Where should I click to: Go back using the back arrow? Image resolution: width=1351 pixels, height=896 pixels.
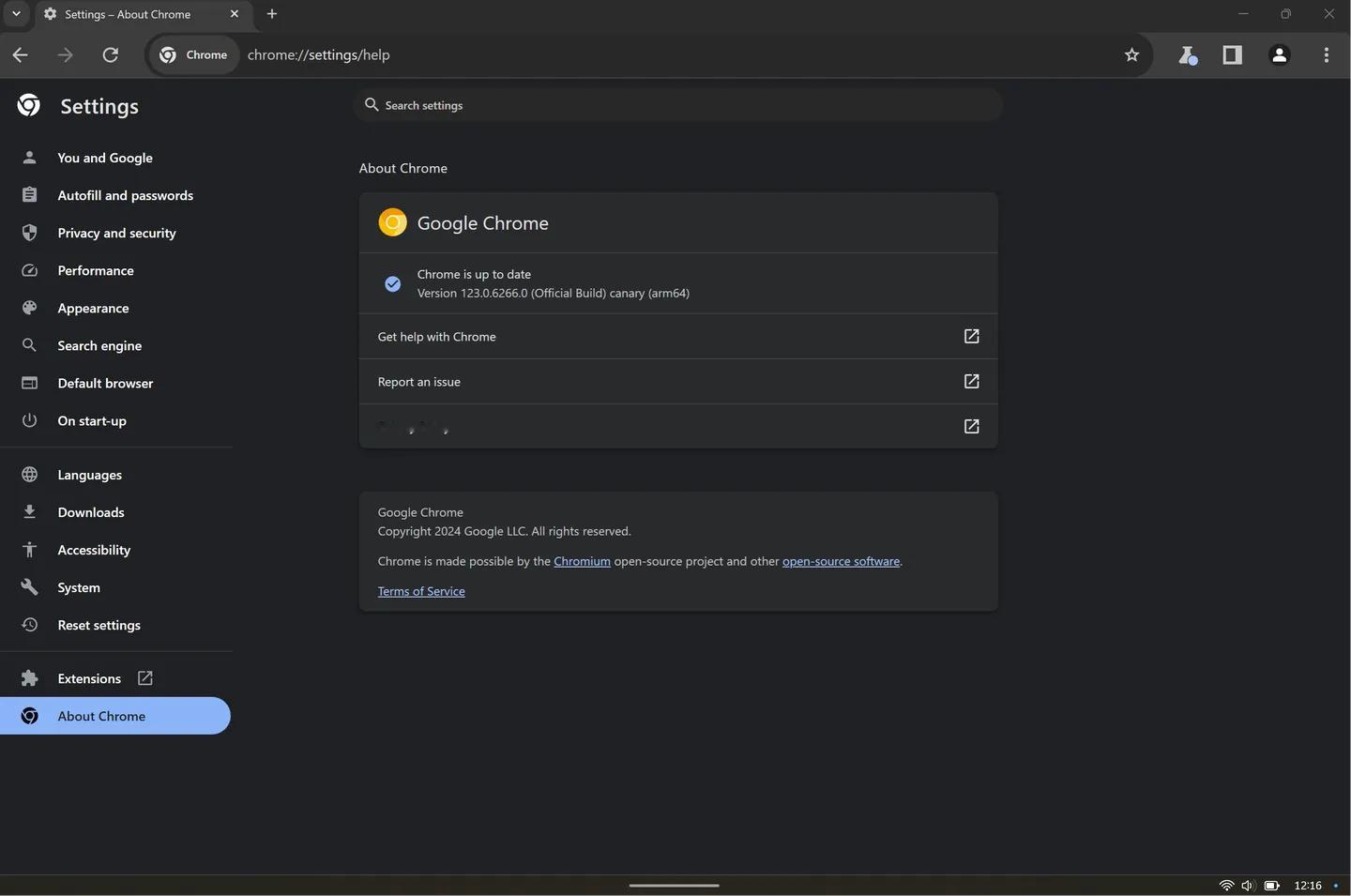point(20,55)
